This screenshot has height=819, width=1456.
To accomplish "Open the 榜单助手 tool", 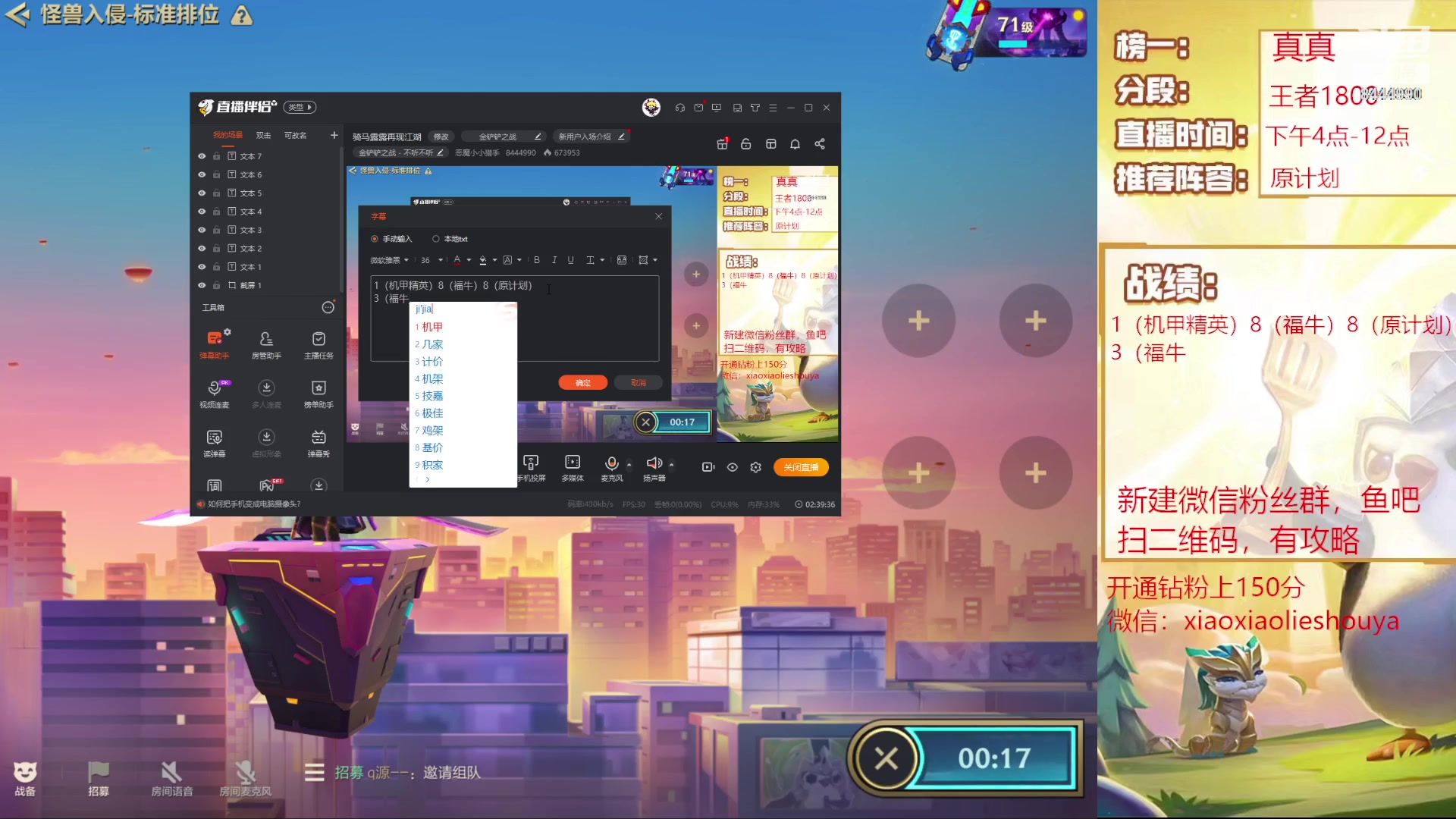I will (318, 393).
